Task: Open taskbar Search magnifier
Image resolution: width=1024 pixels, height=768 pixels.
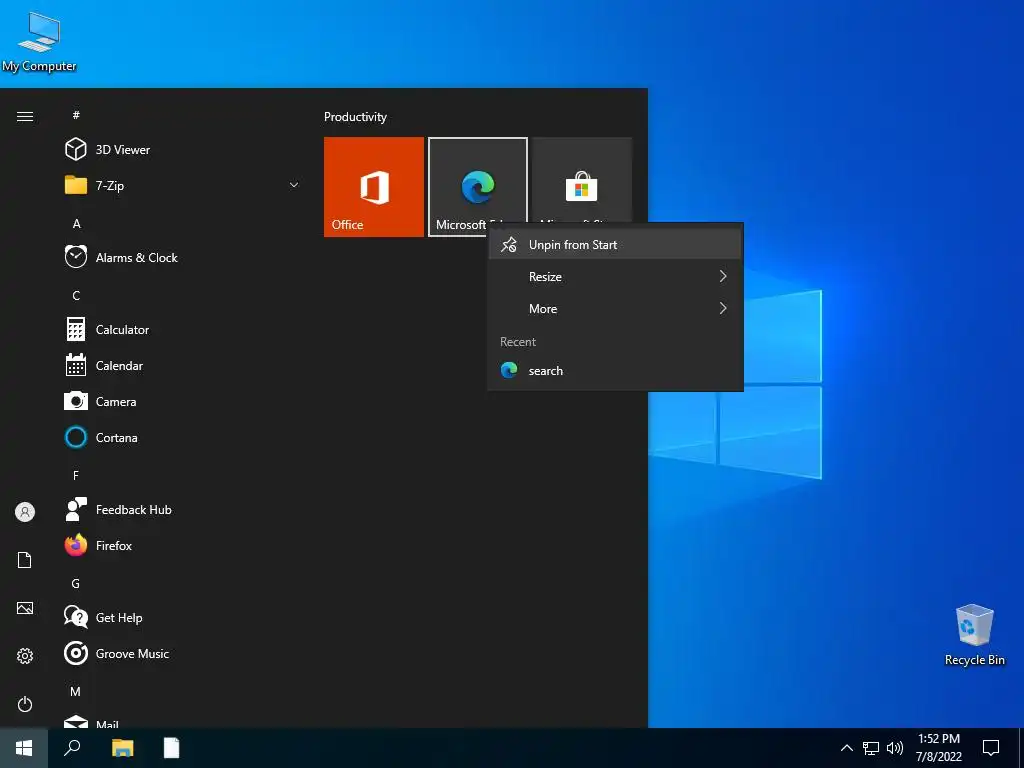Action: pyautogui.click(x=72, y=748)
